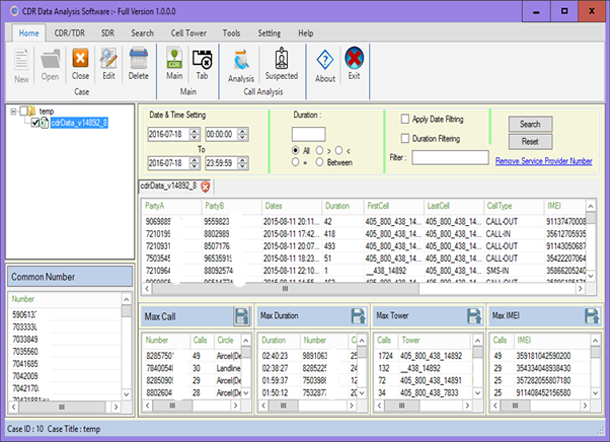
Task: Close the cdrData_v14892_8 tab
Action: click(205, 186)
